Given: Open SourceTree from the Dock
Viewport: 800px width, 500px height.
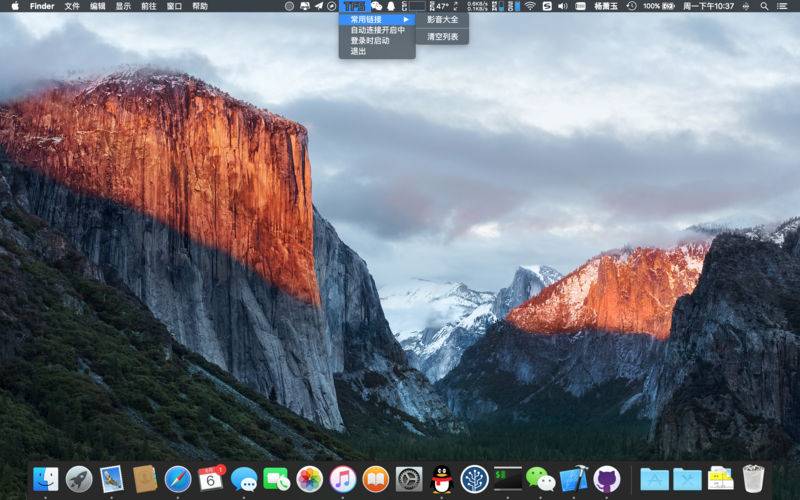Looking at the screenshot, I should [x=474, y=480].
